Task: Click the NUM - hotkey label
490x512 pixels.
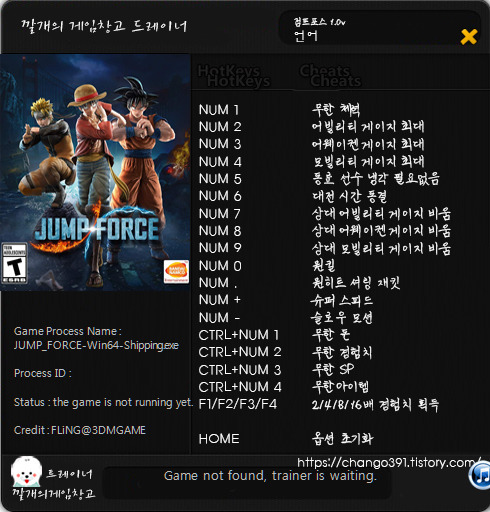Action: point(219,318)
